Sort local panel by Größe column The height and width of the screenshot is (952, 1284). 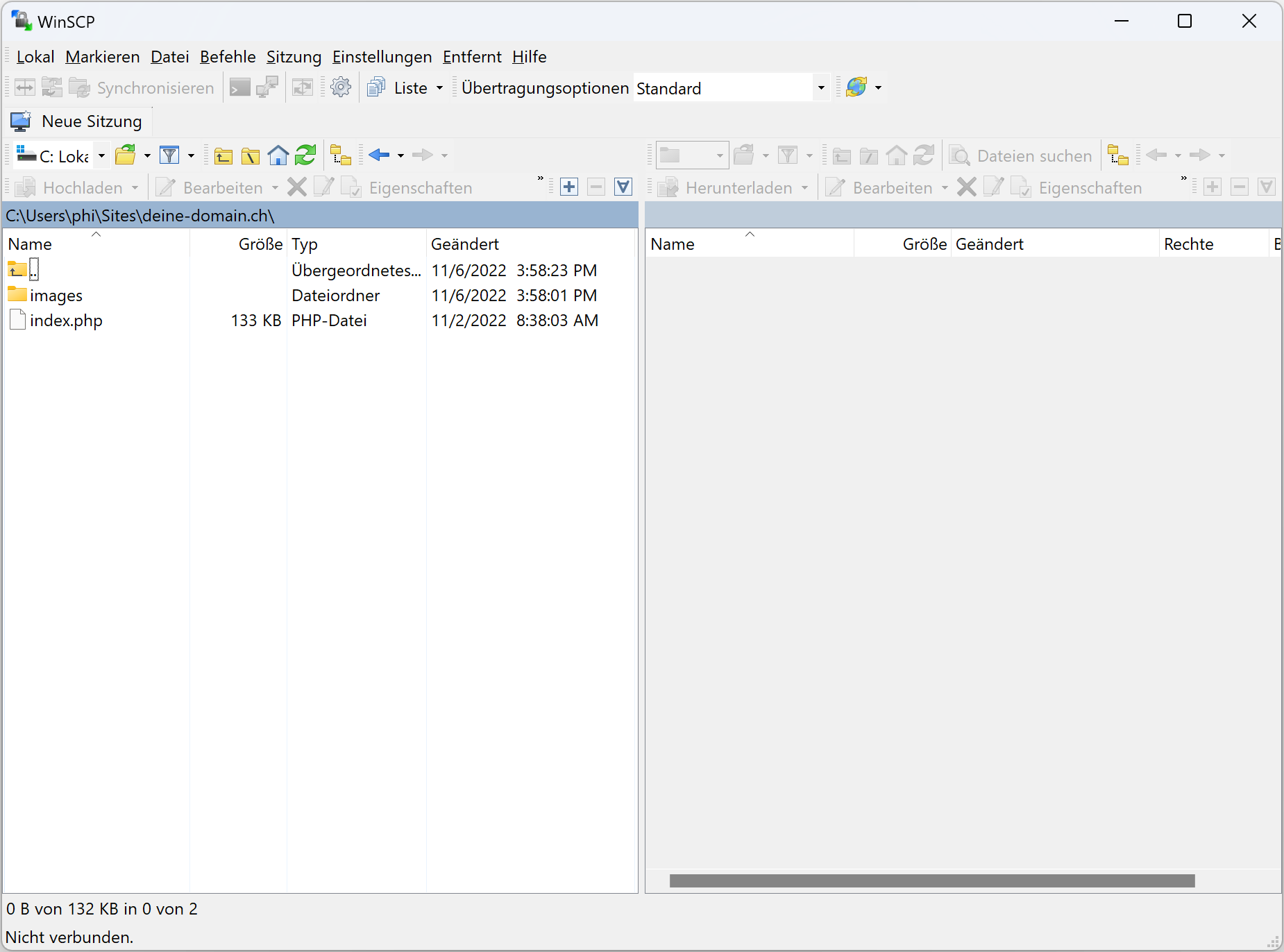(238, 244)
